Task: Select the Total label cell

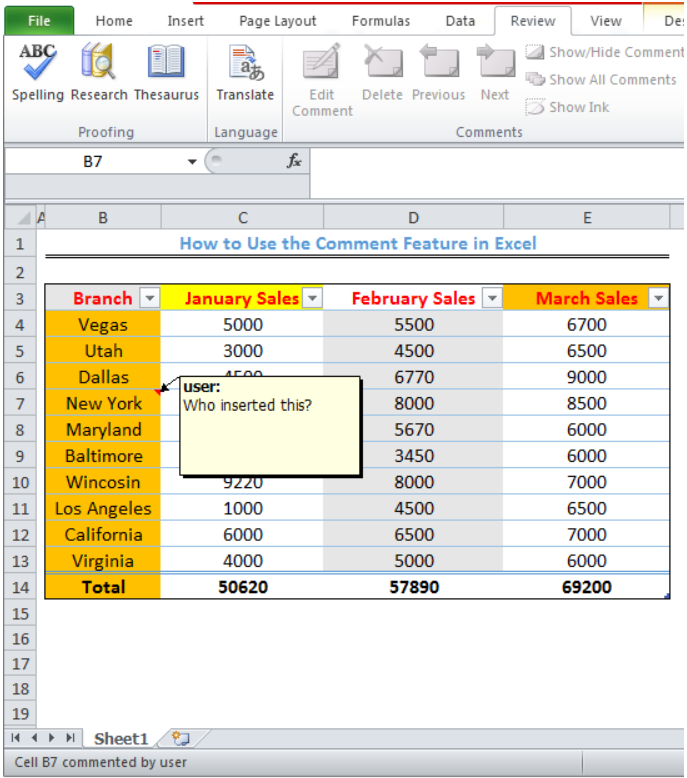Action: click(103, 587)
